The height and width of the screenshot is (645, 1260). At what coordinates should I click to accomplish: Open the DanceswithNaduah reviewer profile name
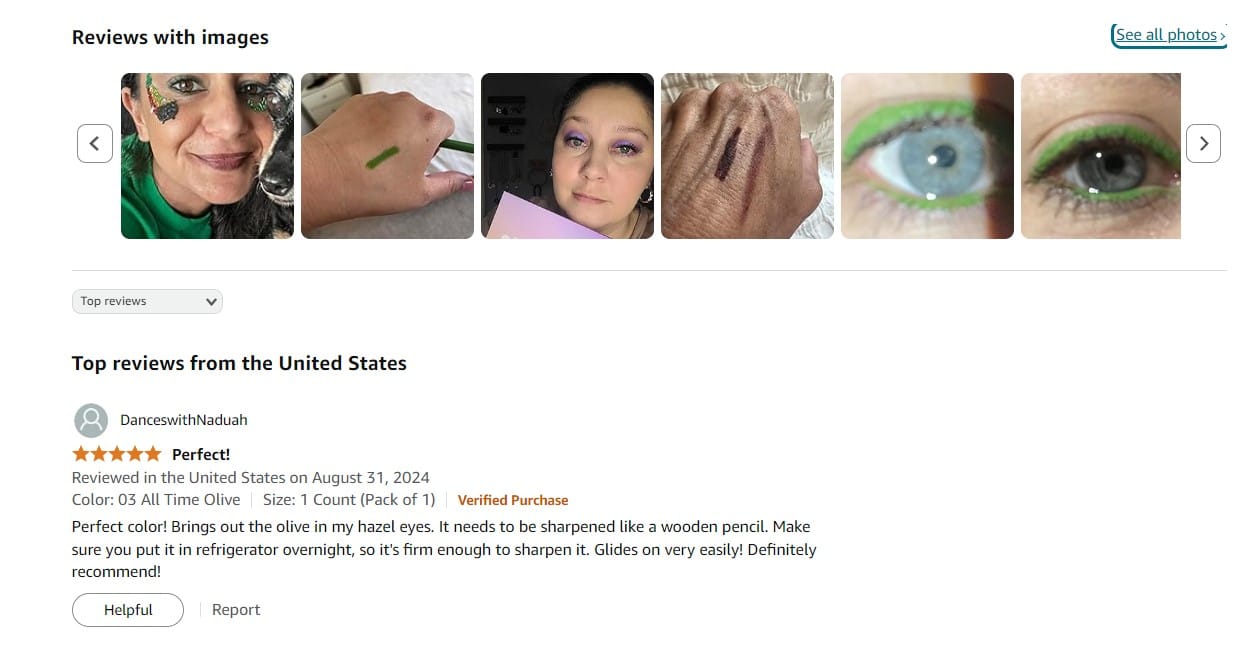tap(184, 420)
